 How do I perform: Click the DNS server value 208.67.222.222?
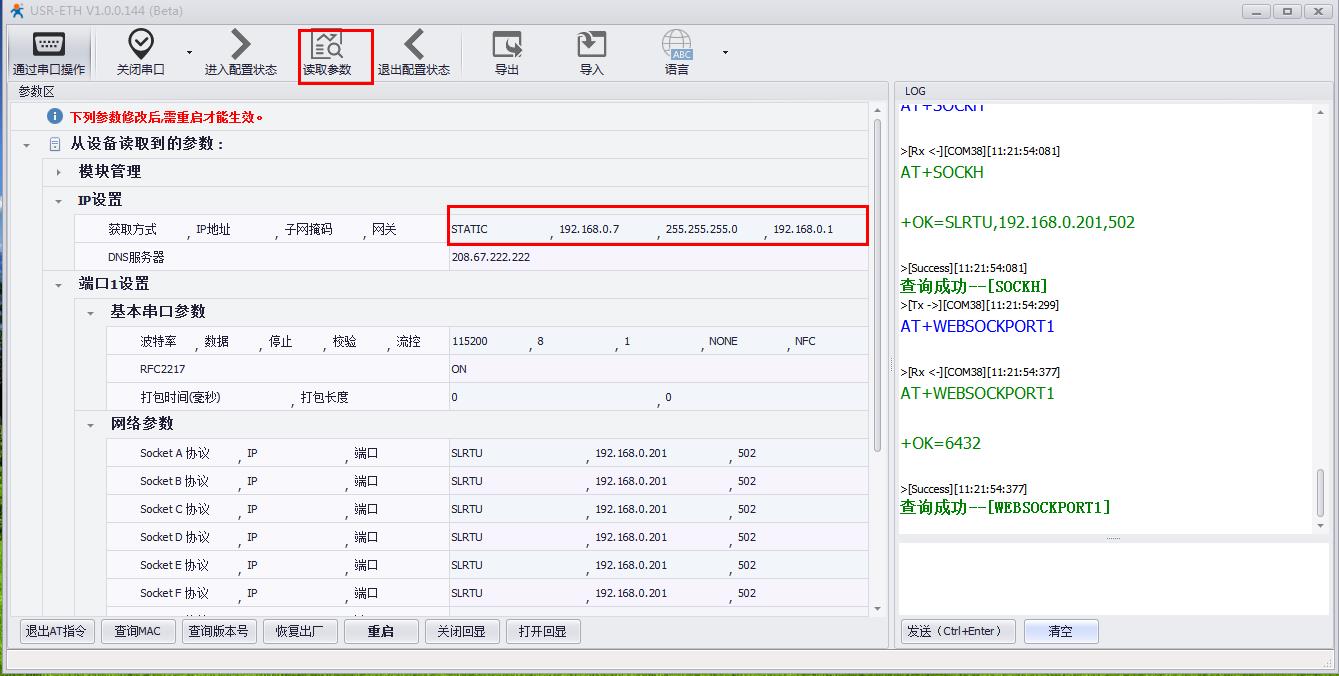click(x=491, y=257)
